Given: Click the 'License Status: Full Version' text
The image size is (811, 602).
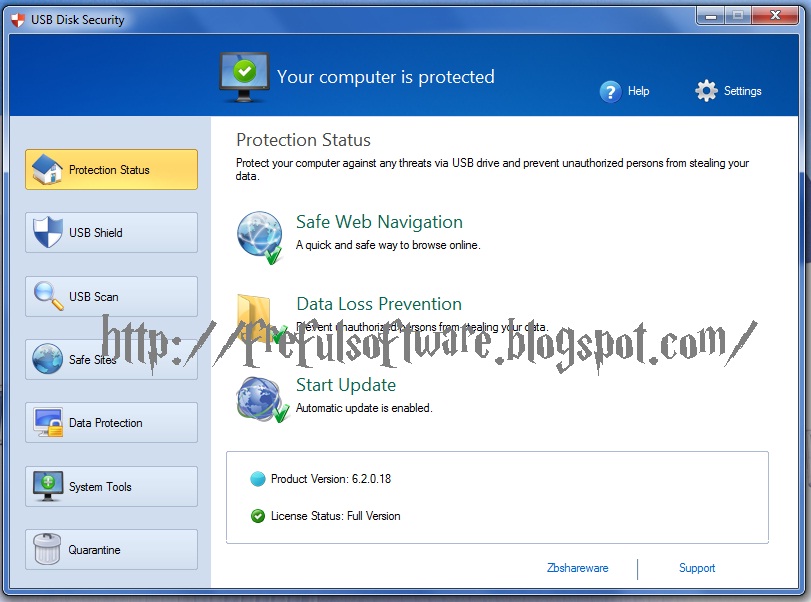Looking at the screenshot, I should click(336, 516).
